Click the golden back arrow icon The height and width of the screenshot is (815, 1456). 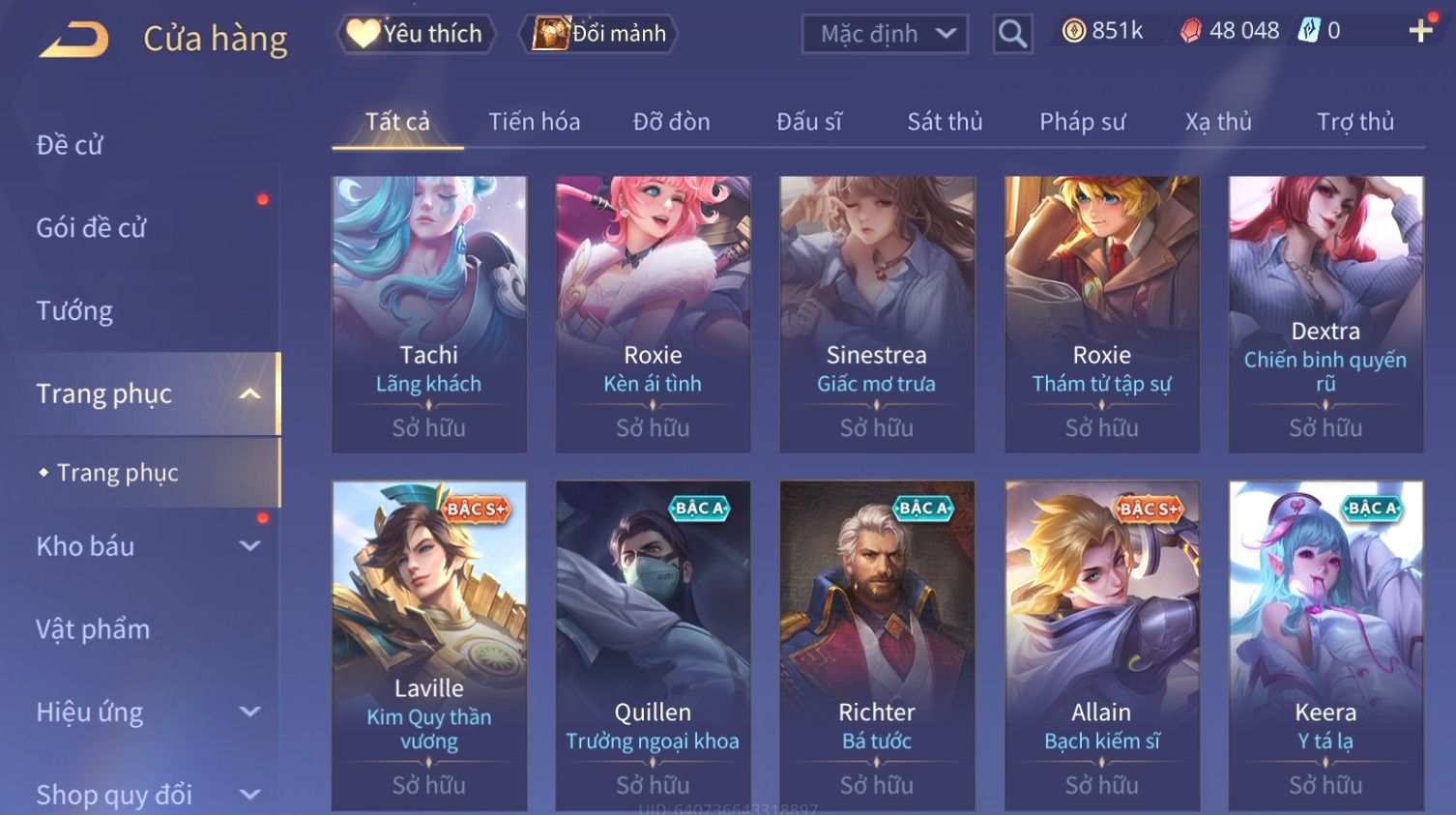74,40
